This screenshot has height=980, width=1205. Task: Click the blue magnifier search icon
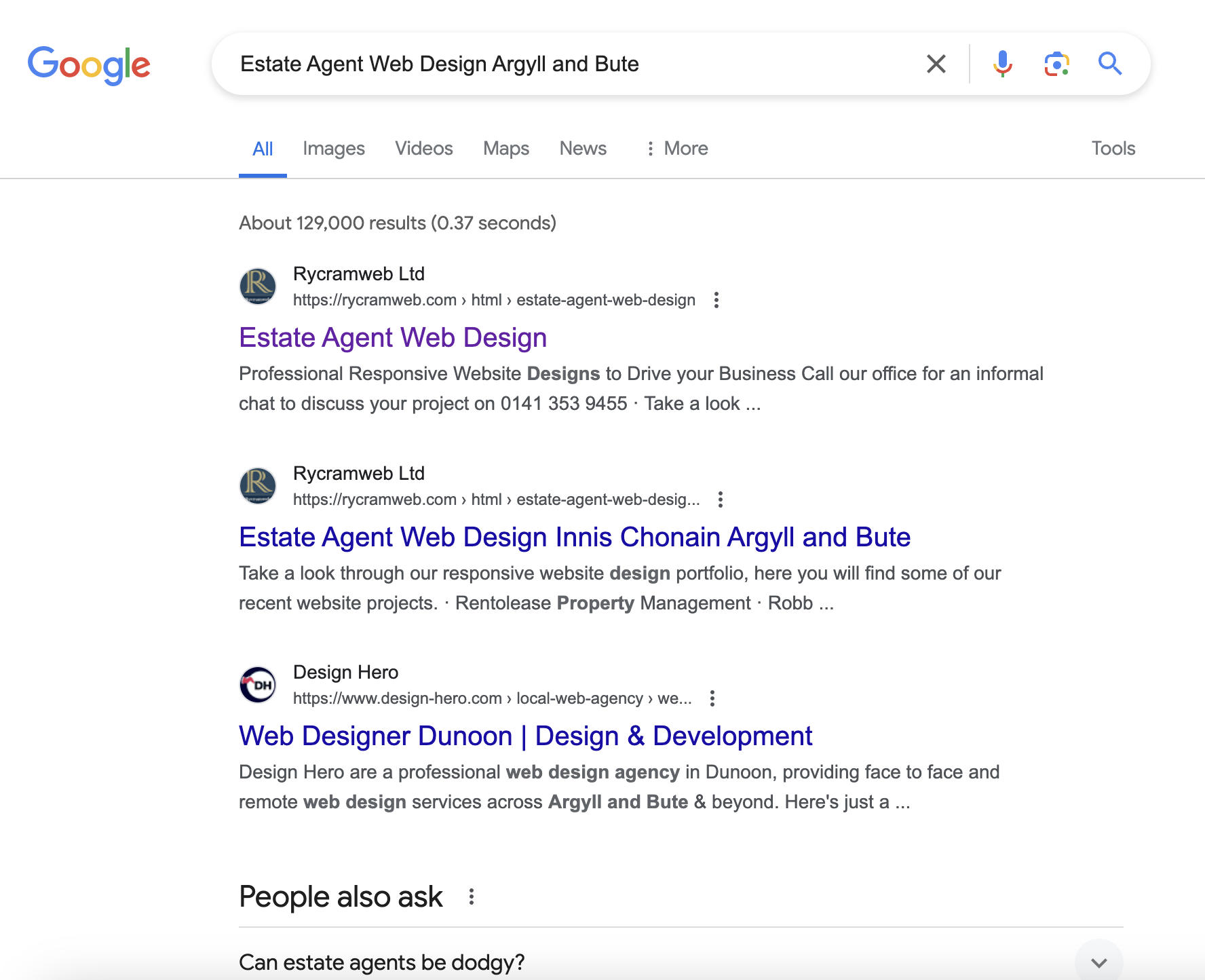[x=1110, y=64]
